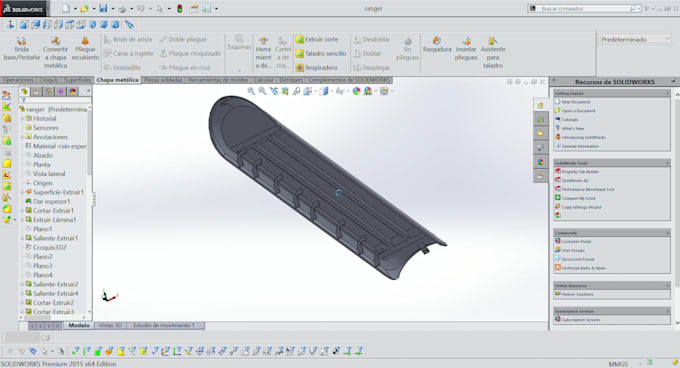680x368 pixels.
Task: Switch to the Piezas soldadas tab
Action: [x=163, y=80]
